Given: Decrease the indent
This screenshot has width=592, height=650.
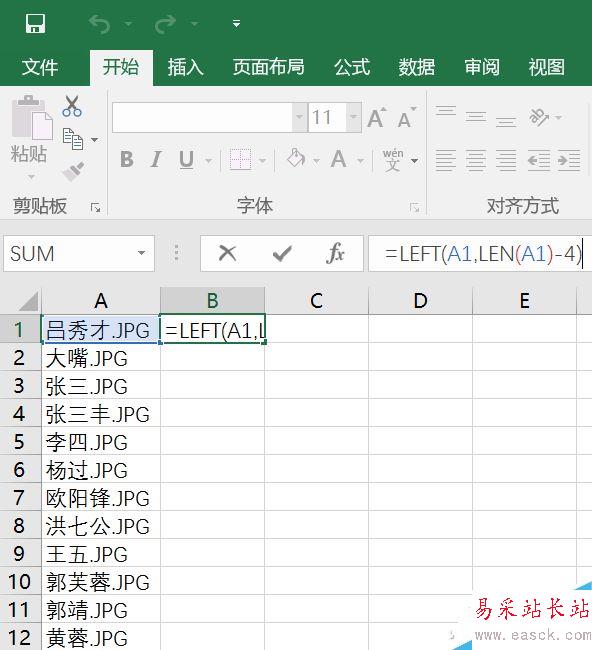Looking at the screenshot, I should coord(539,160).
